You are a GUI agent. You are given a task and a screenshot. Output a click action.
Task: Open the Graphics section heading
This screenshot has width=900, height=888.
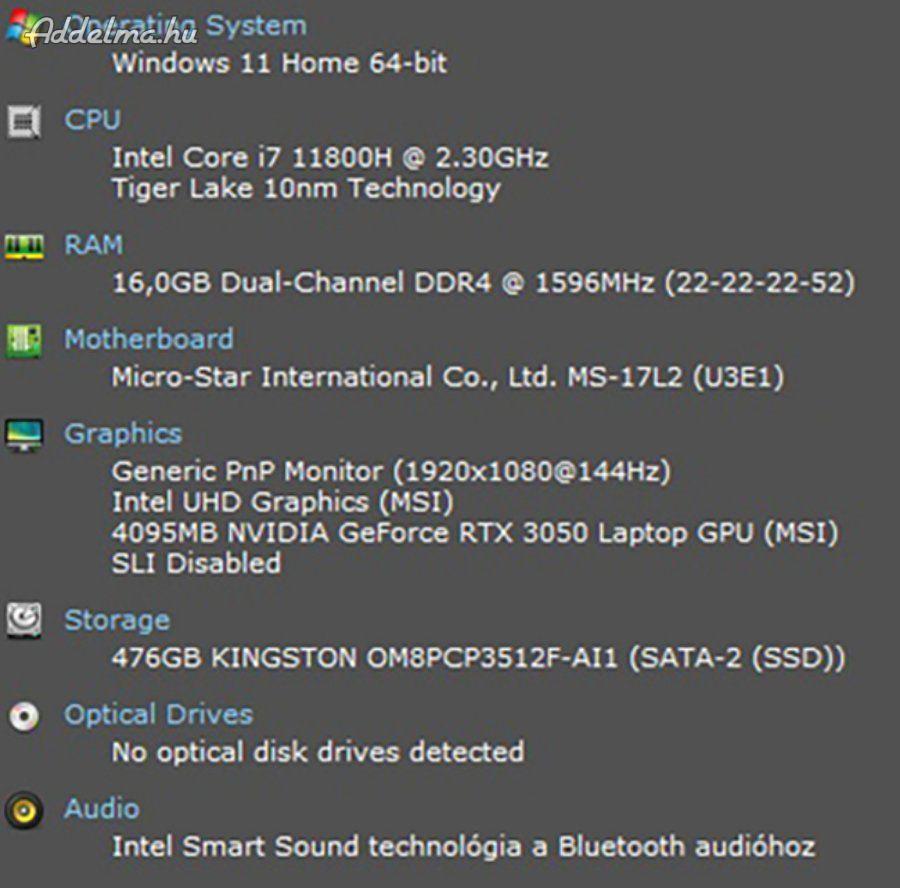pos(123,434)
